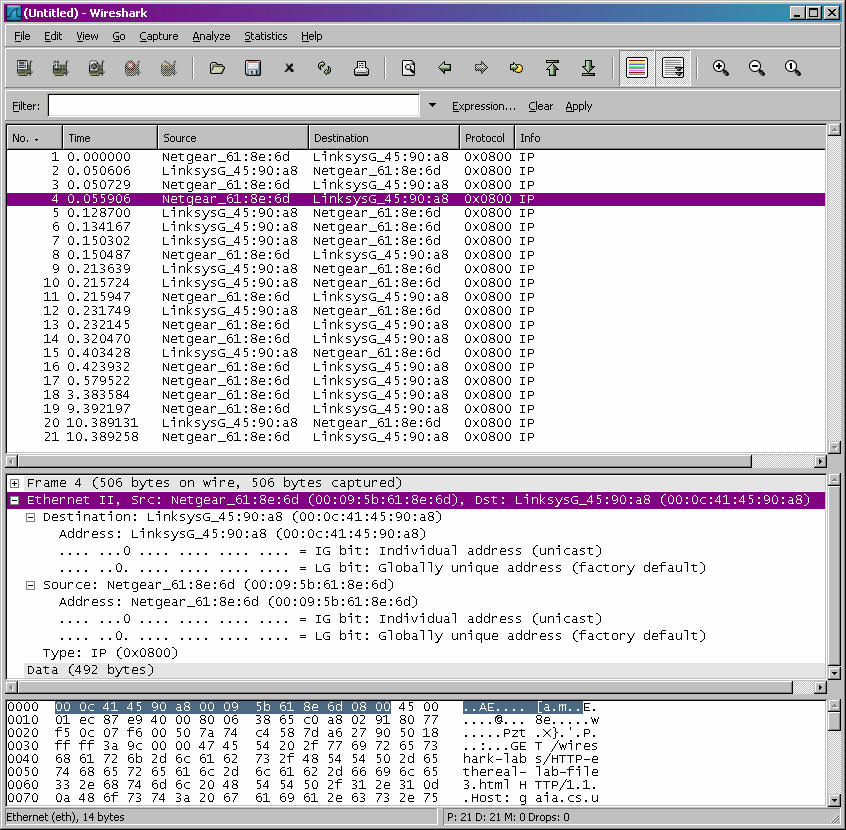Image resolution: width=846 pixels, height=830 pixels.
Task: Select Address line with 00:0c:41:45:90:a8
Action: tap(242, 534)
